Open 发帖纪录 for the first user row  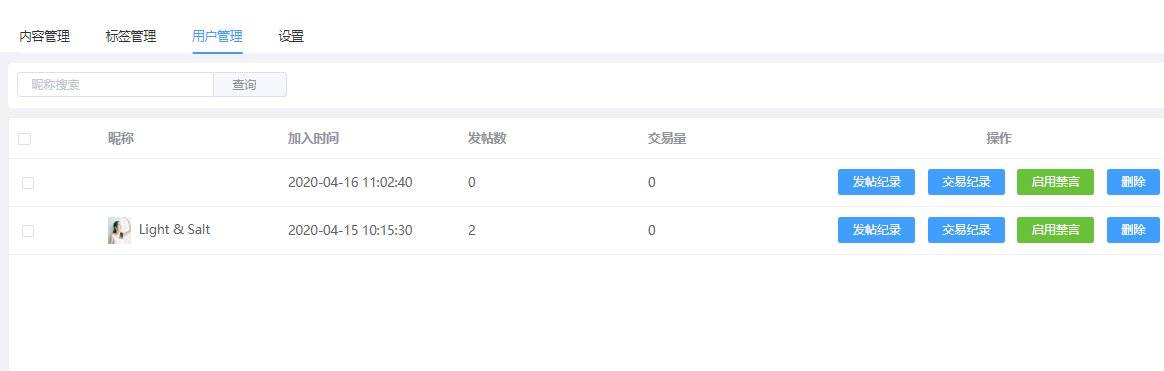tap(876, 183)
